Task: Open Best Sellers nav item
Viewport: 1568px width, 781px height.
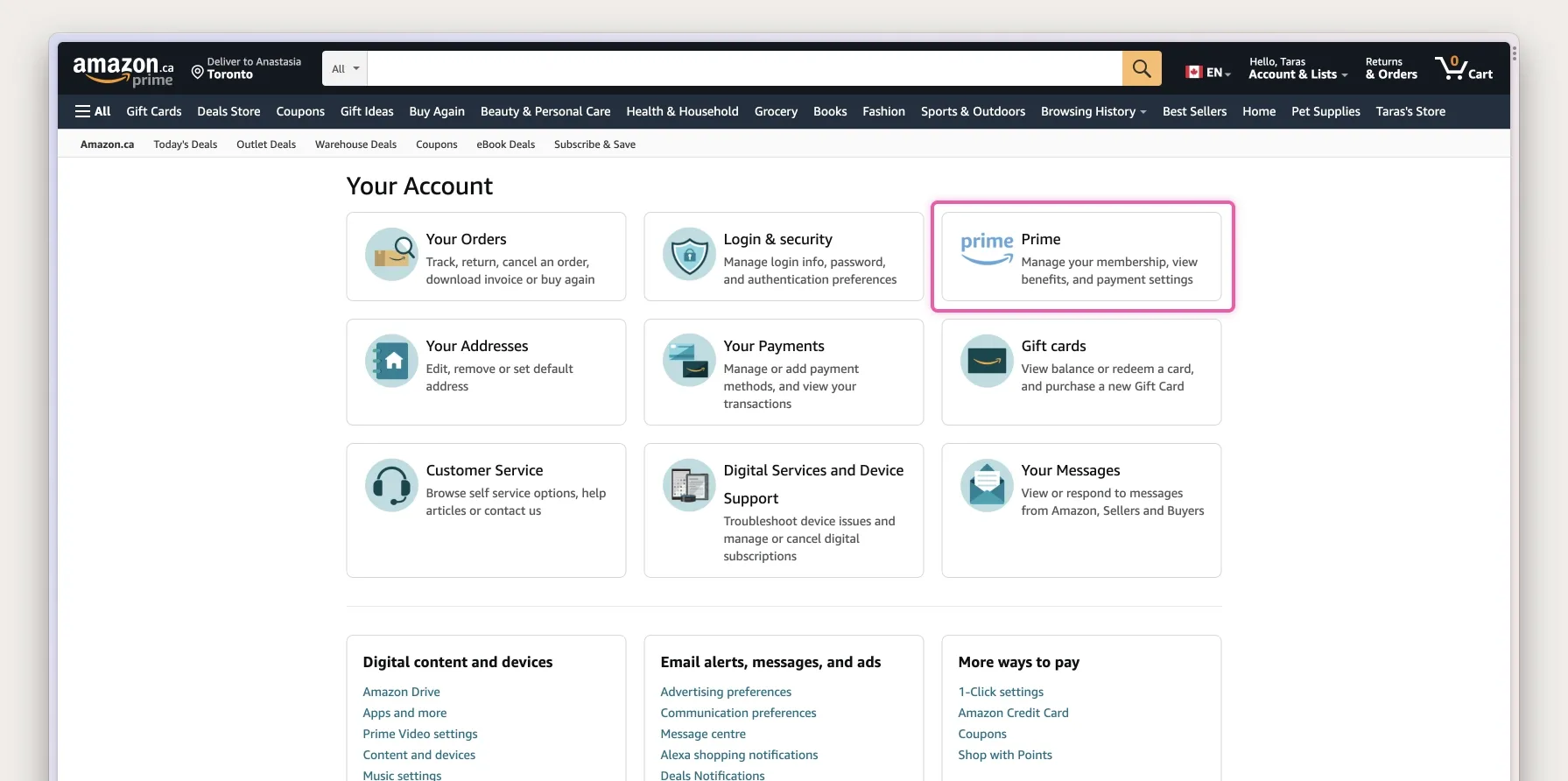Action: coord(1194,111)
